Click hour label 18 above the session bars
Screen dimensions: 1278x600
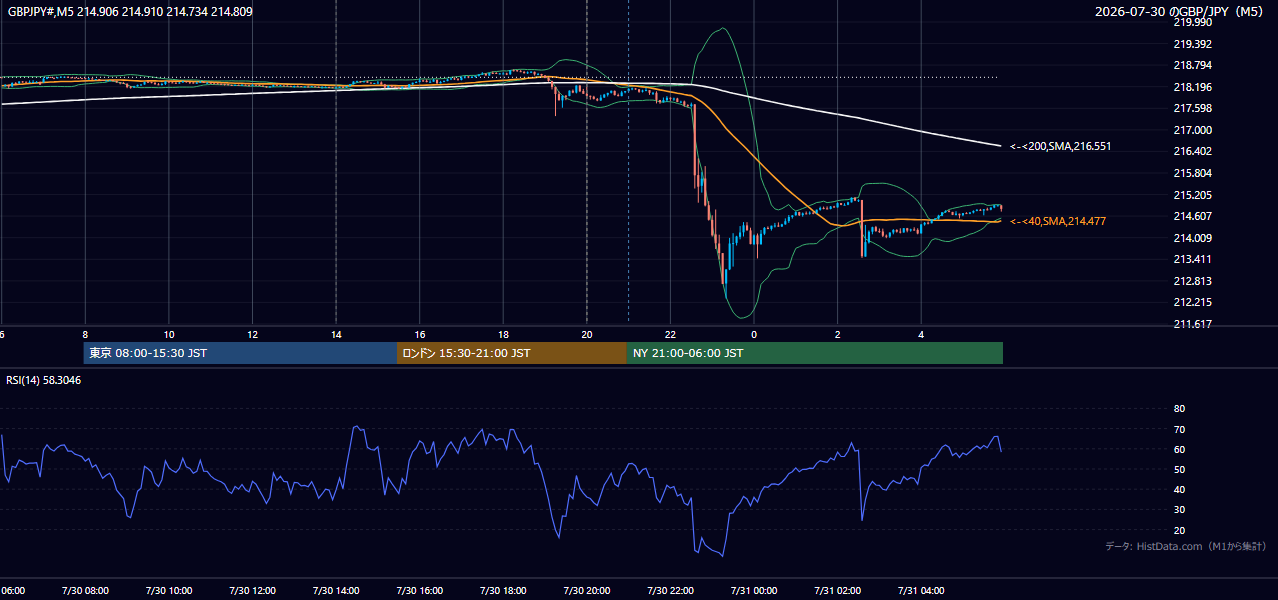pyautogui.click(x=503, y=335)
